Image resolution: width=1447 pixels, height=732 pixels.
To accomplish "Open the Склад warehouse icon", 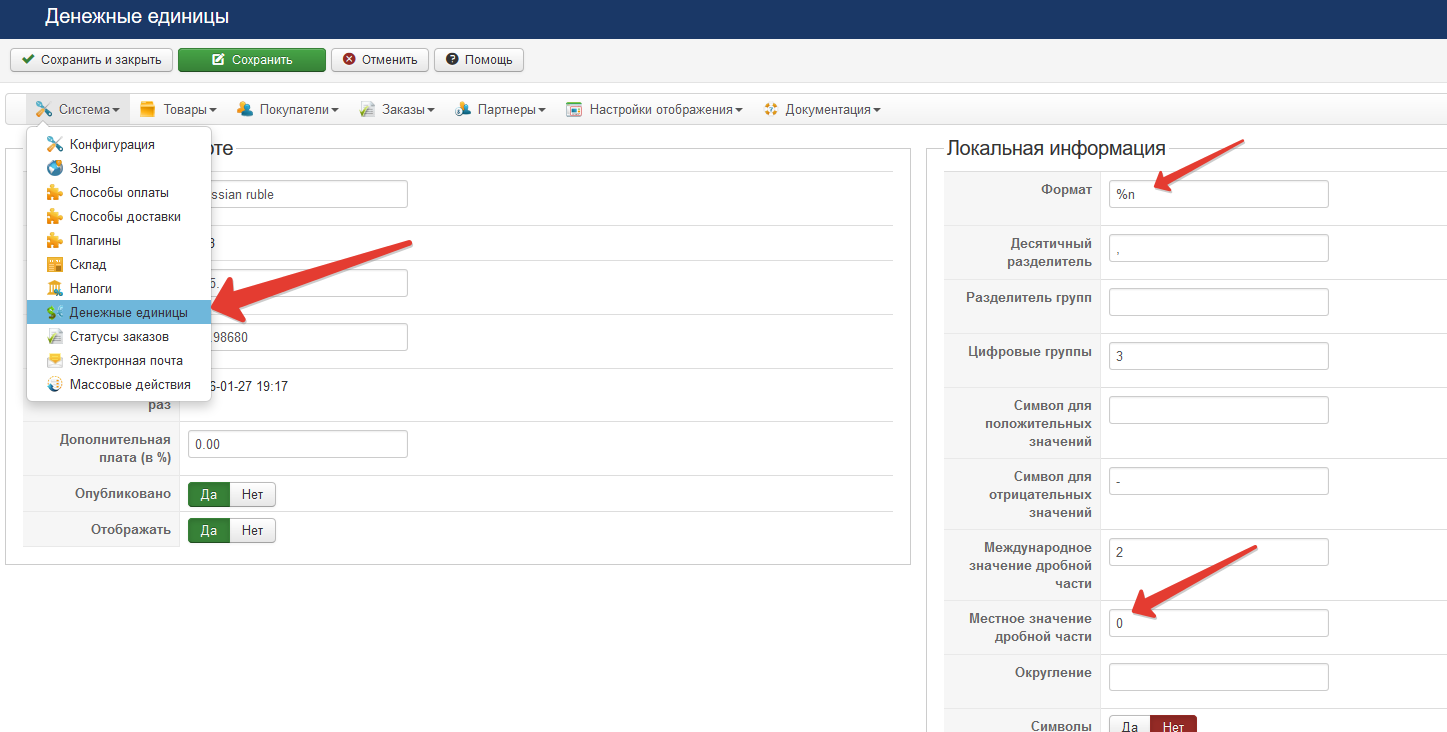I will coord(55,265).
